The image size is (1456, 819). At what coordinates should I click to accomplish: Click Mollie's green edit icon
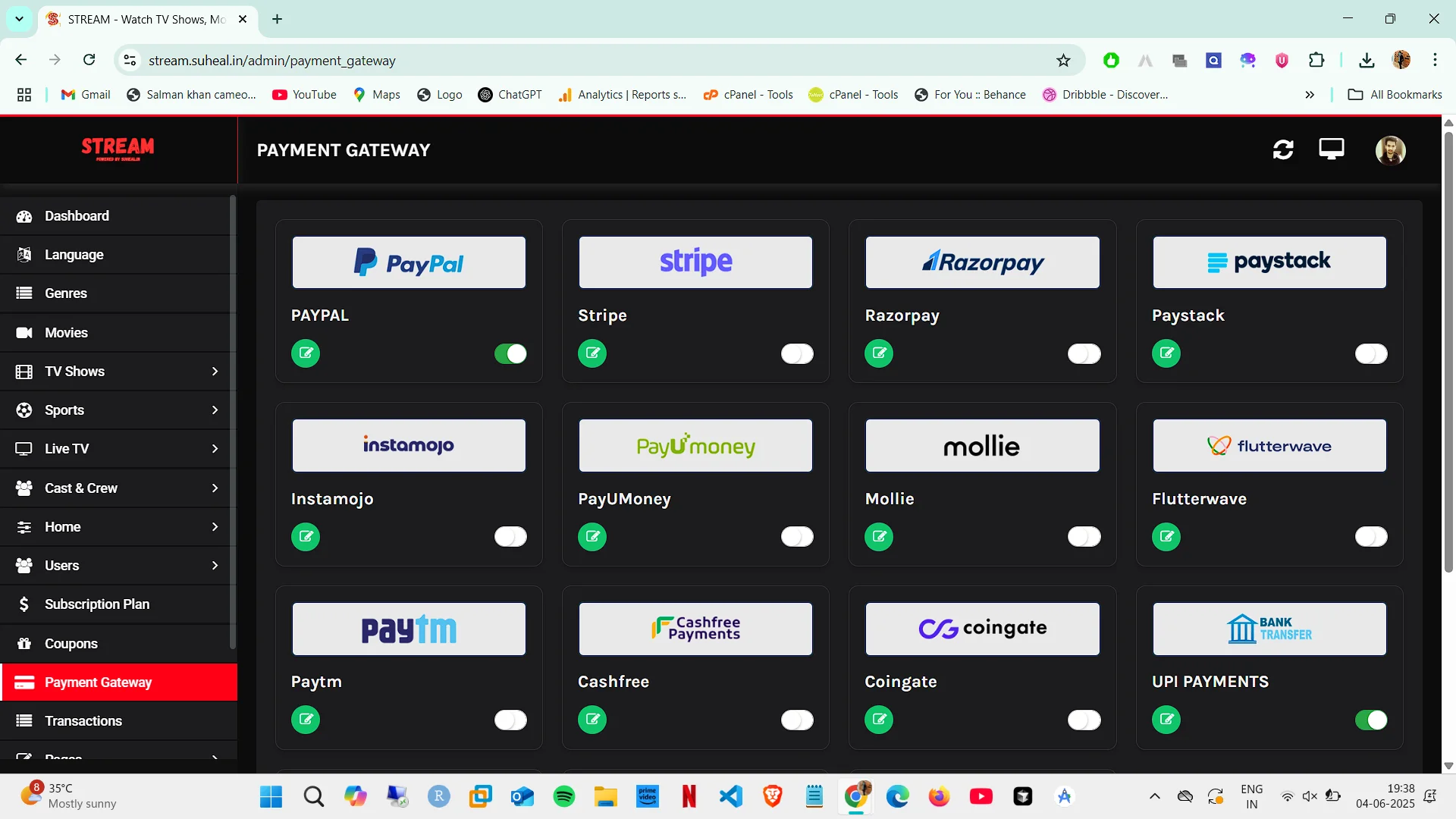[879, 537]
